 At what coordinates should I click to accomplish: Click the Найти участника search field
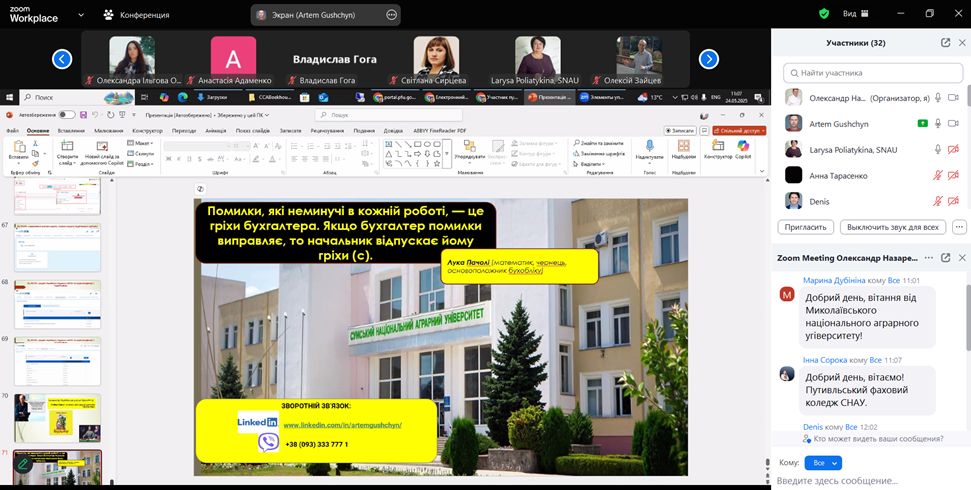tap(871, 72)
